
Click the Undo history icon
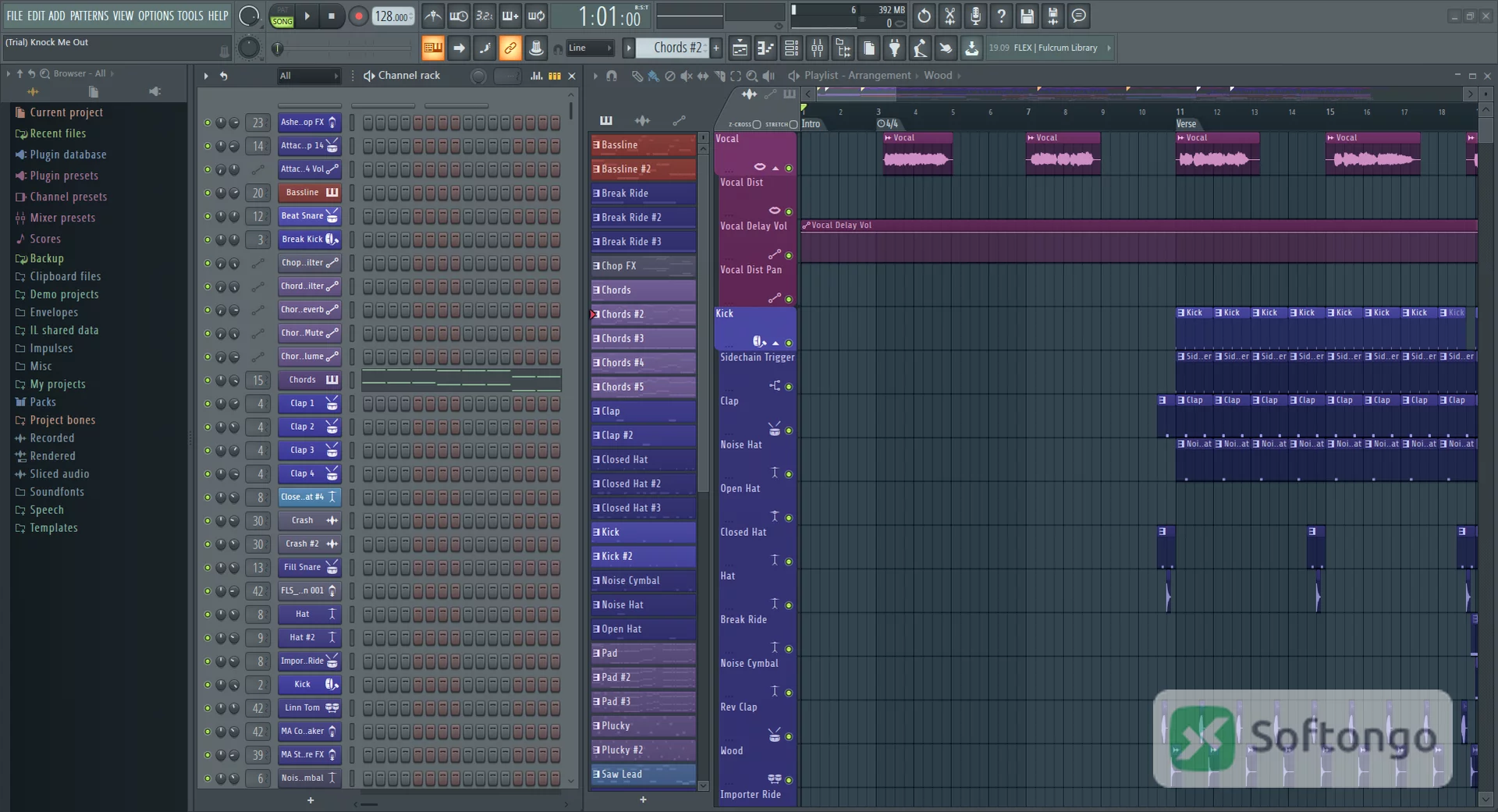click(924, 16)
